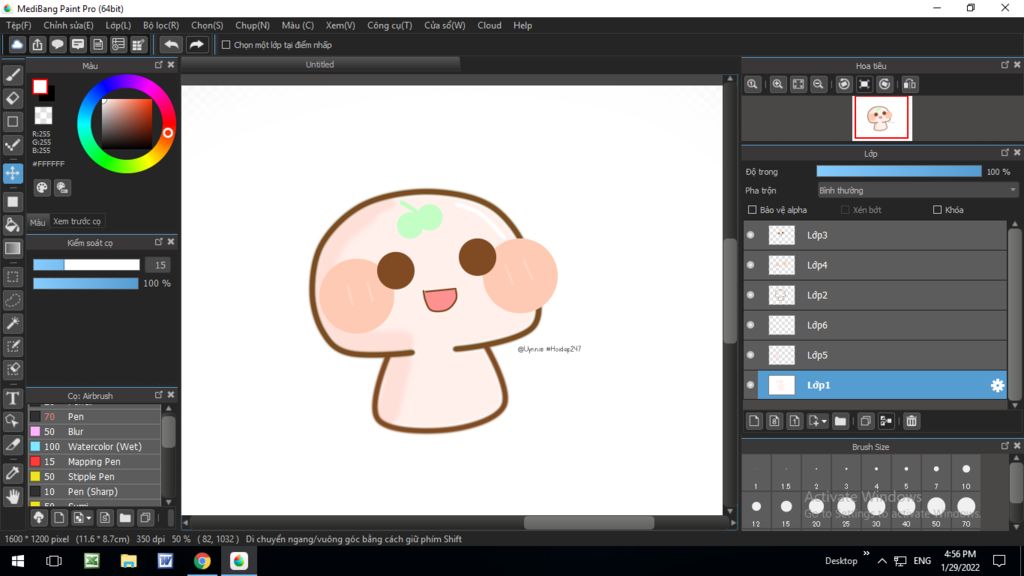Open the Chỉnh sửa(E) menu

coord(69,25)
